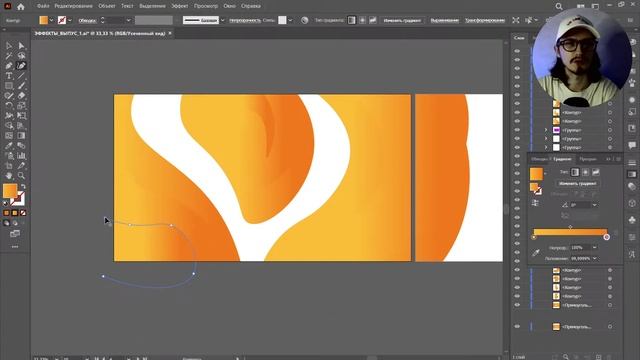Select the Magic Wand tool

(x=9, y=56)
